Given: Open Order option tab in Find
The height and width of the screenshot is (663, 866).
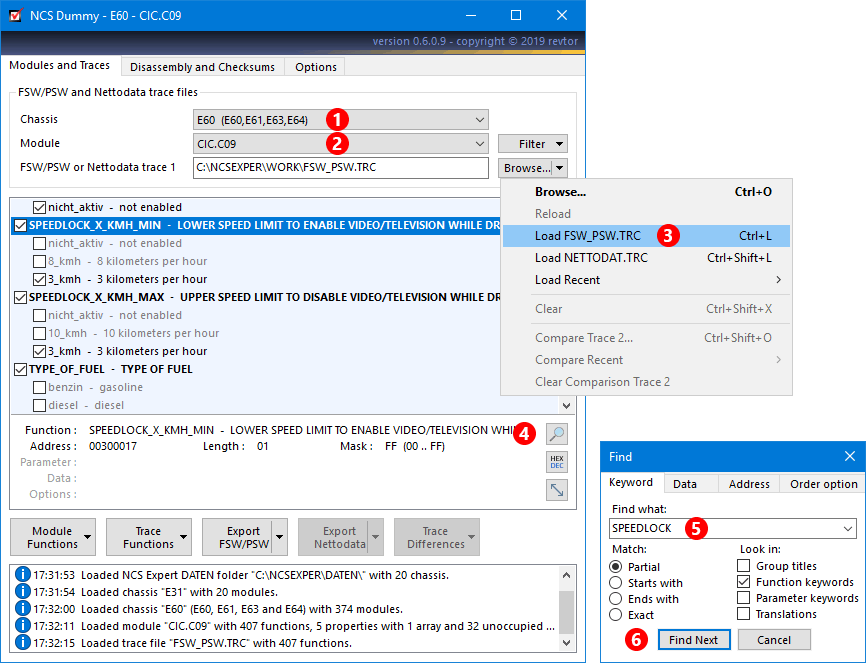Looking at the screenshot, I should point(823,484).
